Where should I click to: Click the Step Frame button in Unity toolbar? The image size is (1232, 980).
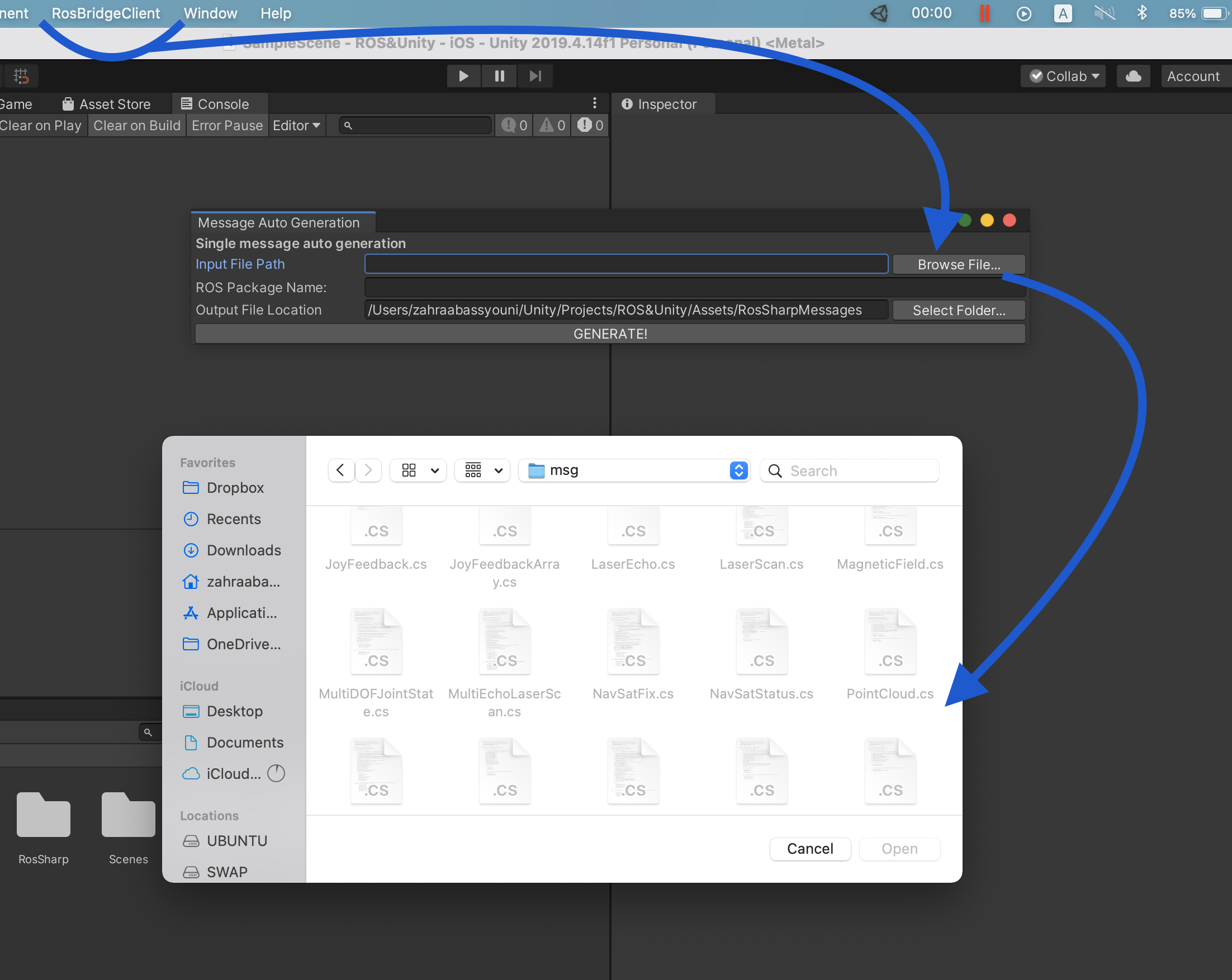point(535,75)
